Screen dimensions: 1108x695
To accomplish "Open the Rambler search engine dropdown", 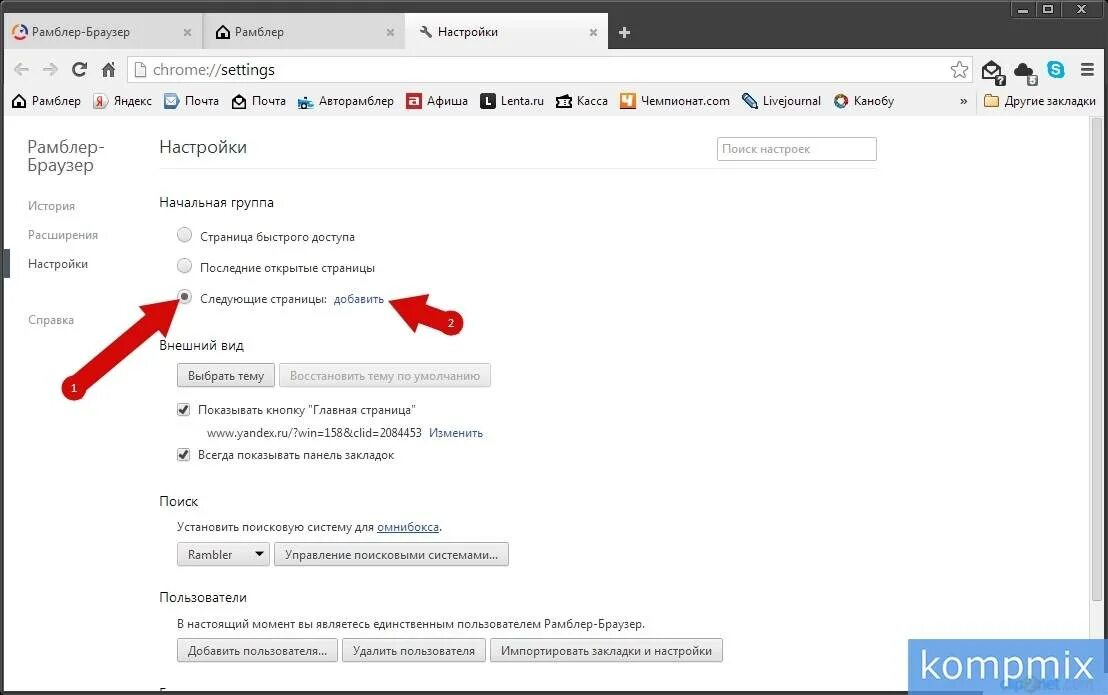I will (223, 554).
